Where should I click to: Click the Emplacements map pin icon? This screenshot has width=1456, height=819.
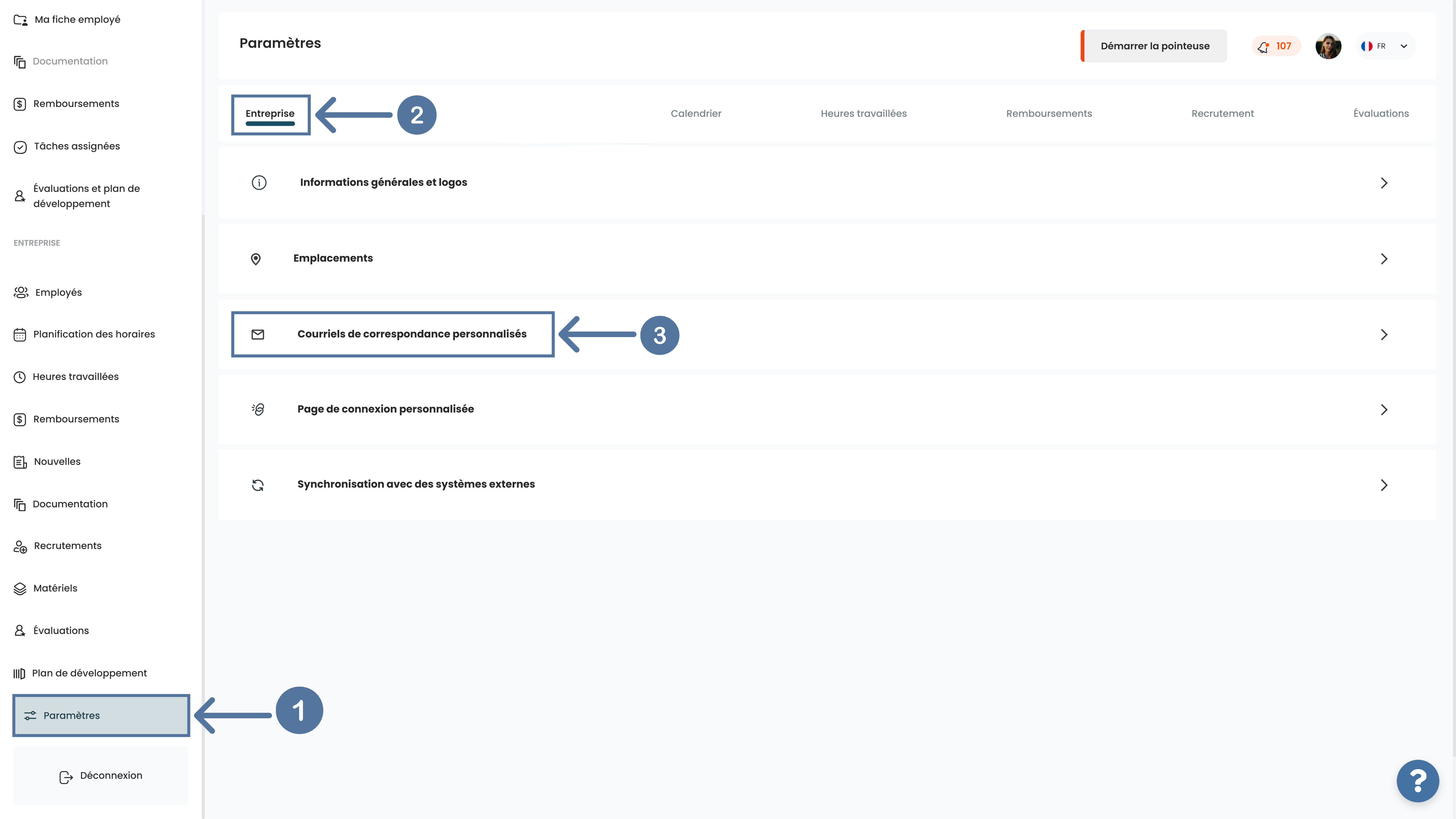click(x=256, y=259)
